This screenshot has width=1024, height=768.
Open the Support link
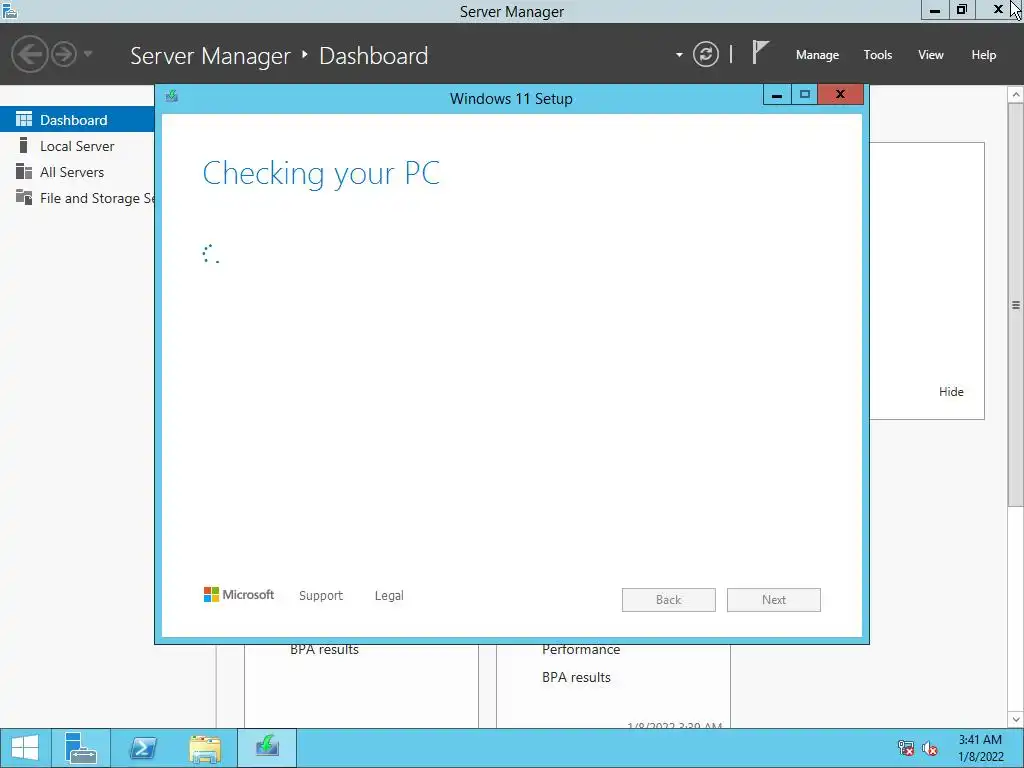pos(321,596)
